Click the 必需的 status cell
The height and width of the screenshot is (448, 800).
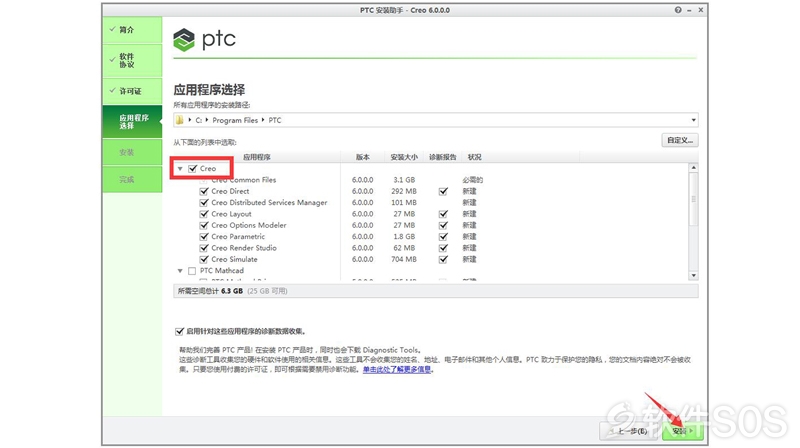pyautogui.click(x=472, y=180)
